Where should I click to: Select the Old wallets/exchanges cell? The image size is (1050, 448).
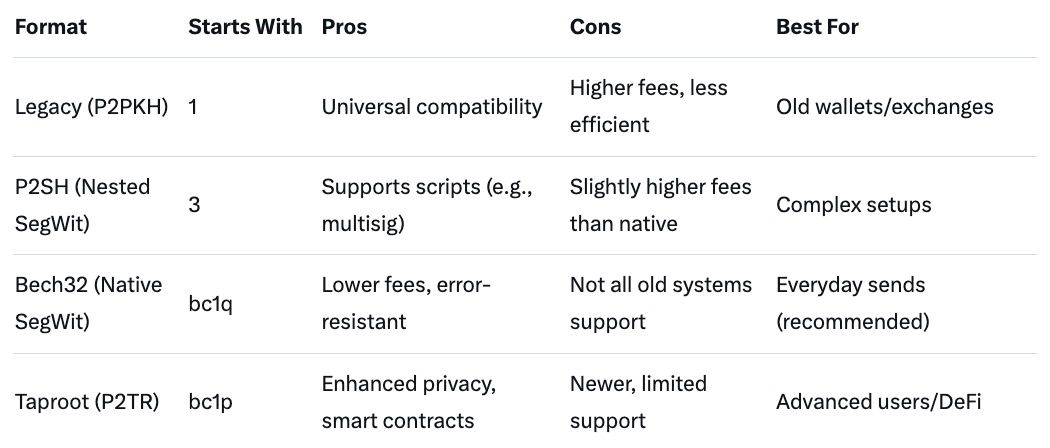[x=885, y=106]
